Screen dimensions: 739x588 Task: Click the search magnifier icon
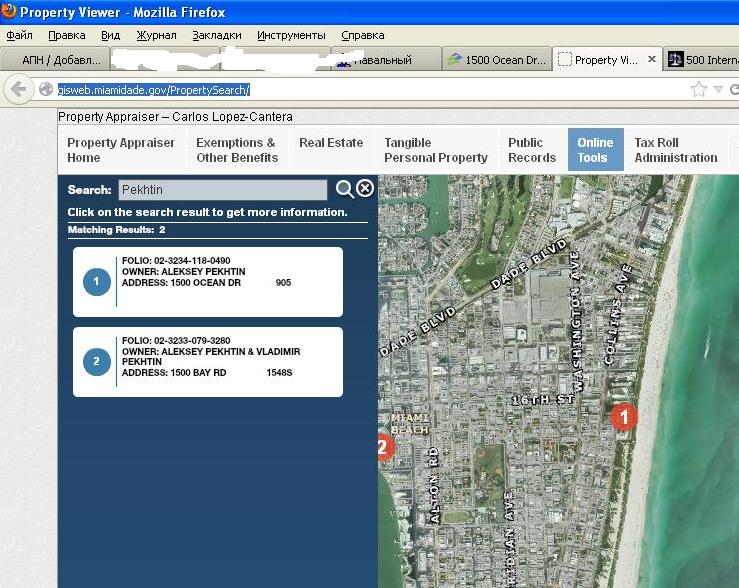(344, 189)
